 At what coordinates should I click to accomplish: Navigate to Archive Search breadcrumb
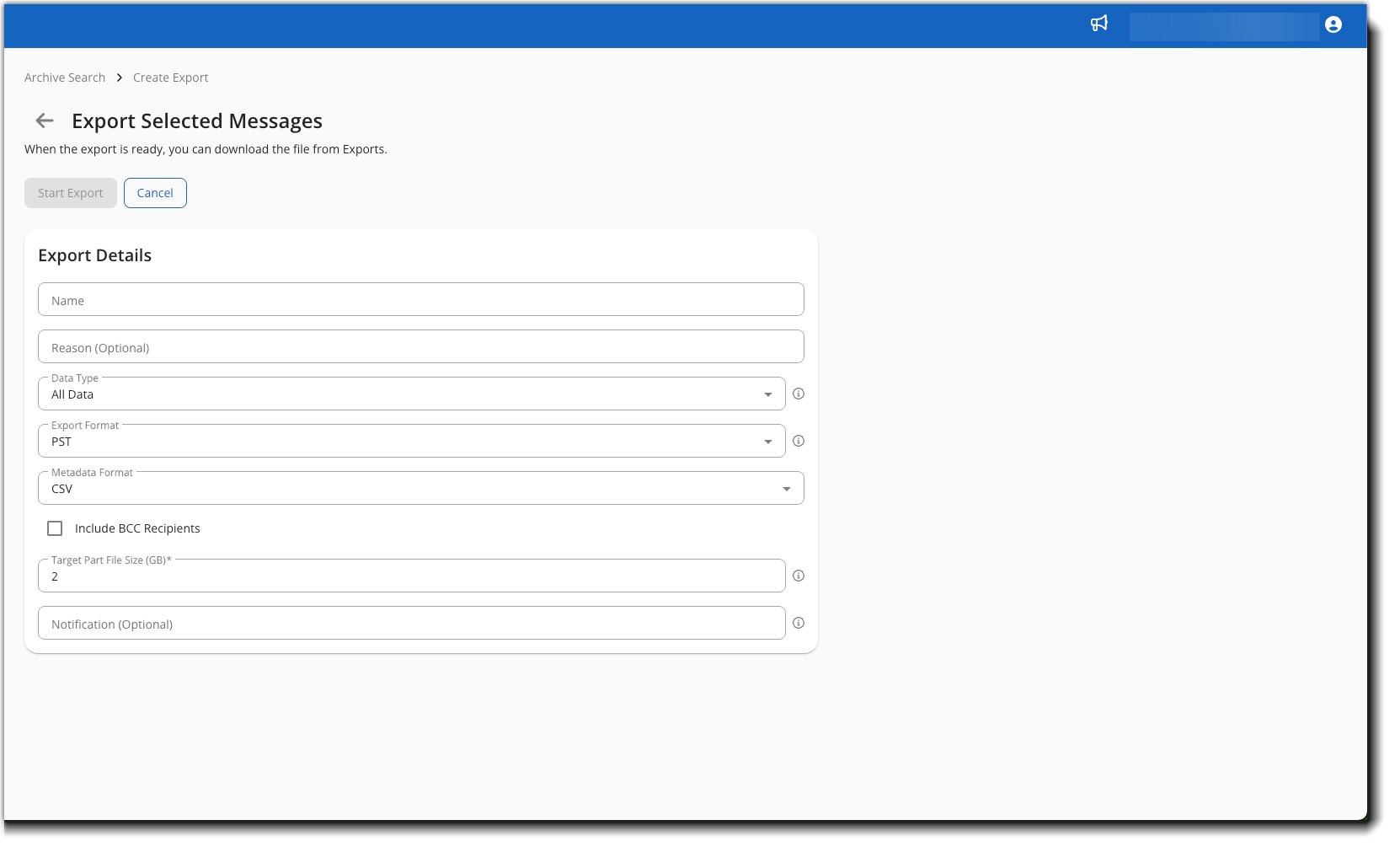click(65, 78)
